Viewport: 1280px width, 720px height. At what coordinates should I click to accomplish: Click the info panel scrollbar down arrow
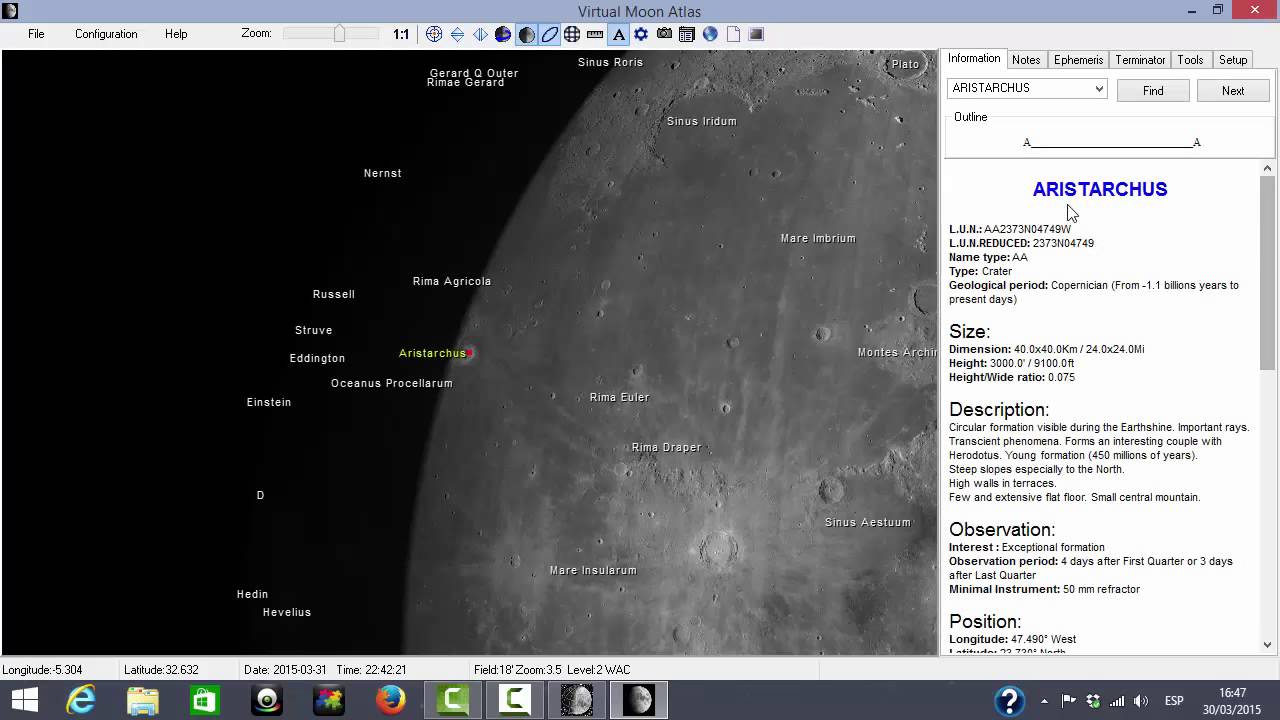pyautogui.click(x=1268, y=645)
